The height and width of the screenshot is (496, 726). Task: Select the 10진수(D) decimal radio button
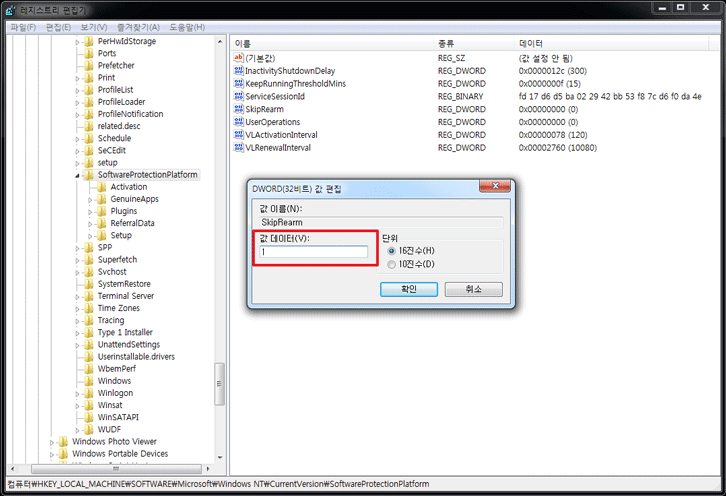tap(391, 264)
